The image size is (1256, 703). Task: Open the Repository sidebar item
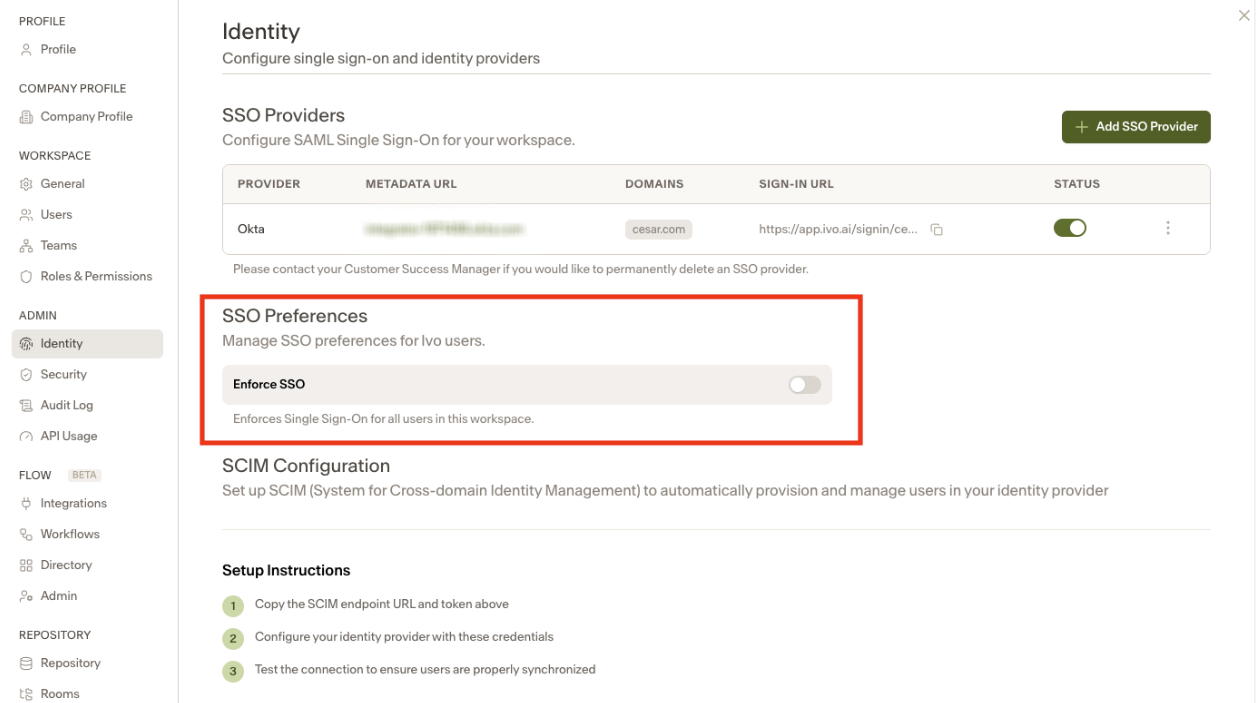70,663
